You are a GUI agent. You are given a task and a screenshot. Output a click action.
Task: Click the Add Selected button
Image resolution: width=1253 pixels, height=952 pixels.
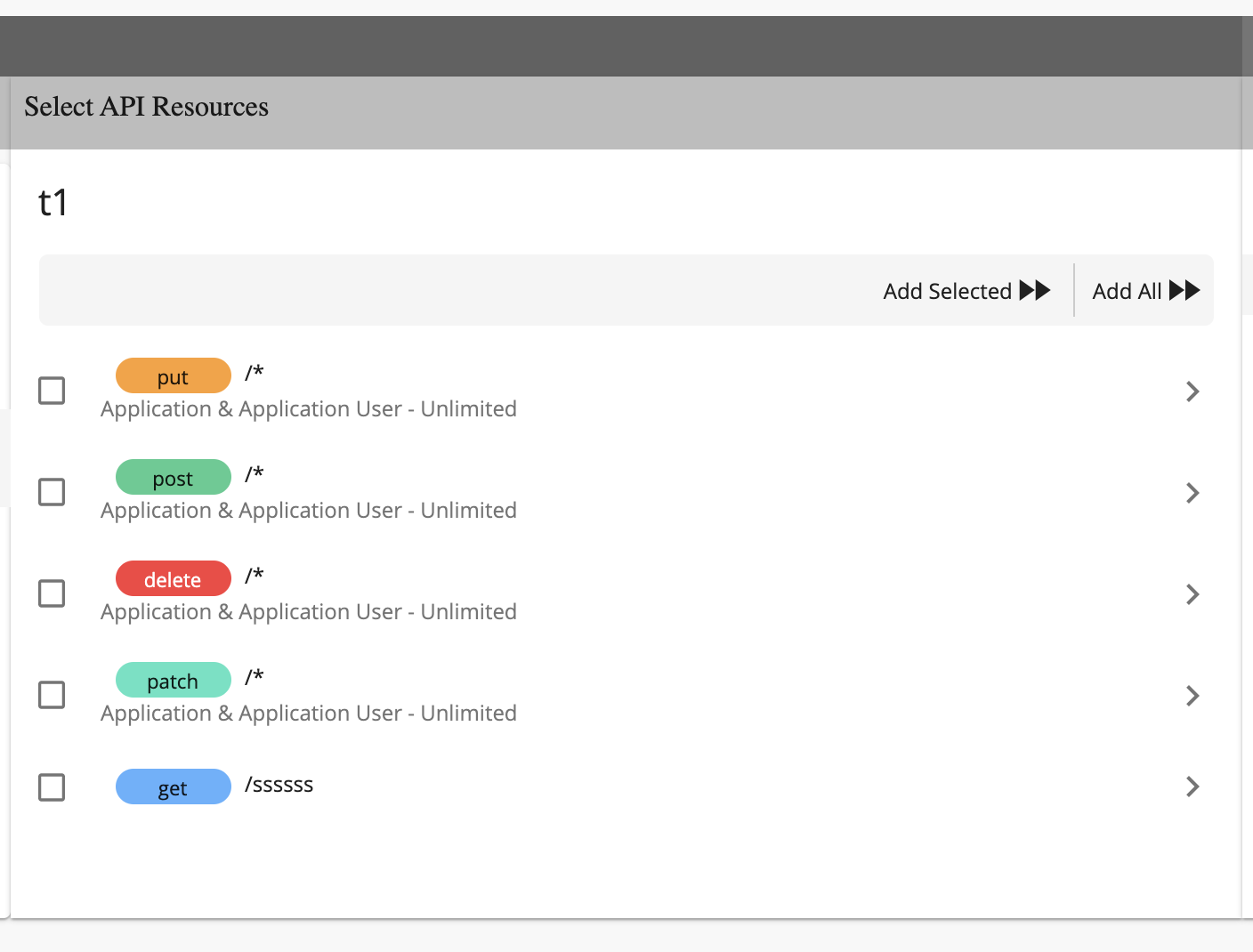tap(947, 290)
